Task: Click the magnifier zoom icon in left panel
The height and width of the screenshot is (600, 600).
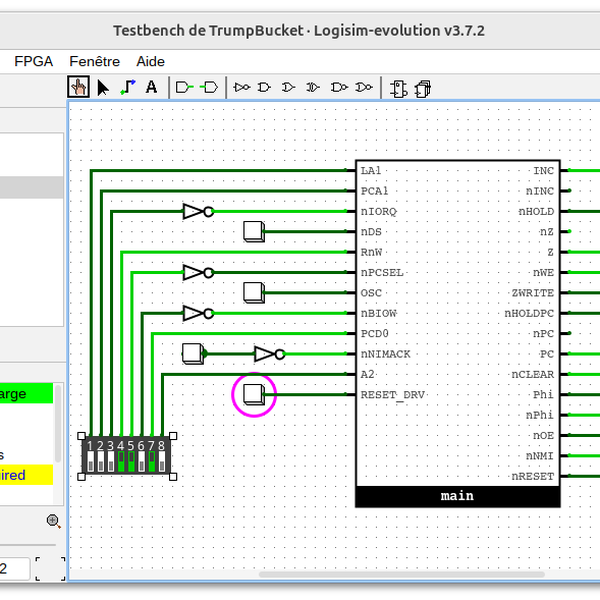Action: [x=54, y=522]
